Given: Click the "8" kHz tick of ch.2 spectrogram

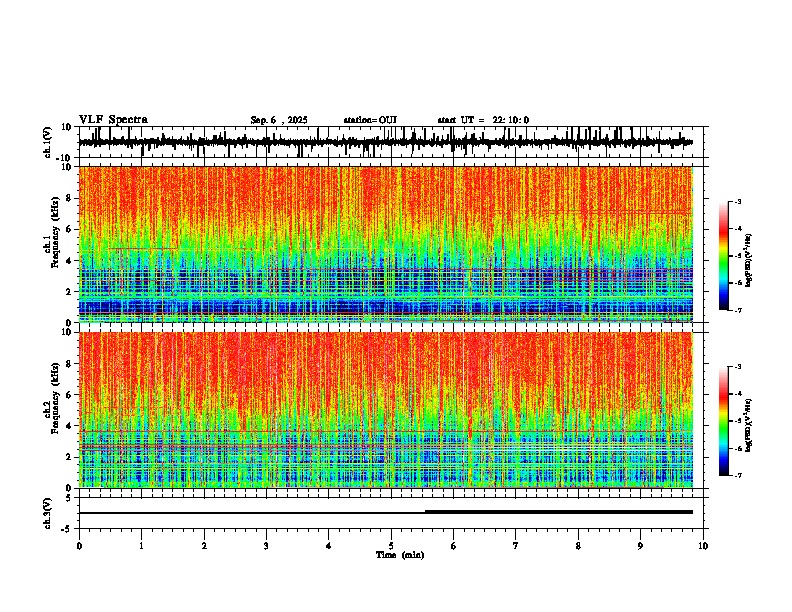Looking at the screenshot, I should pos(69,364).
